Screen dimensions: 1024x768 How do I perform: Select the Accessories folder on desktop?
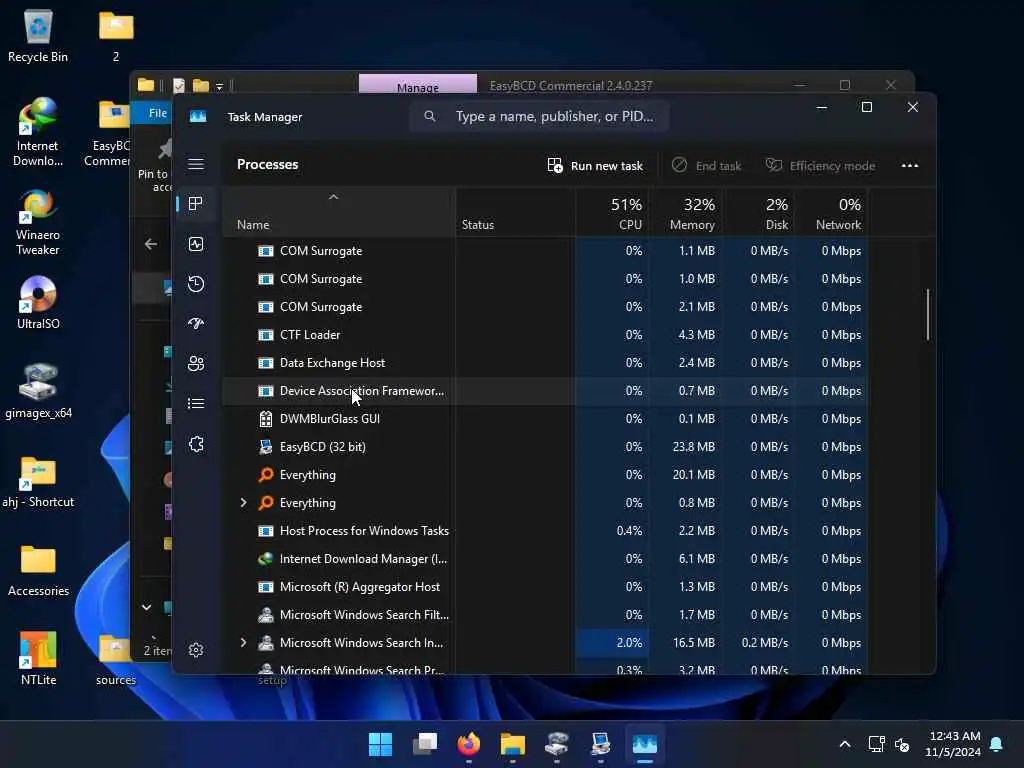click(x=38, y=570)
